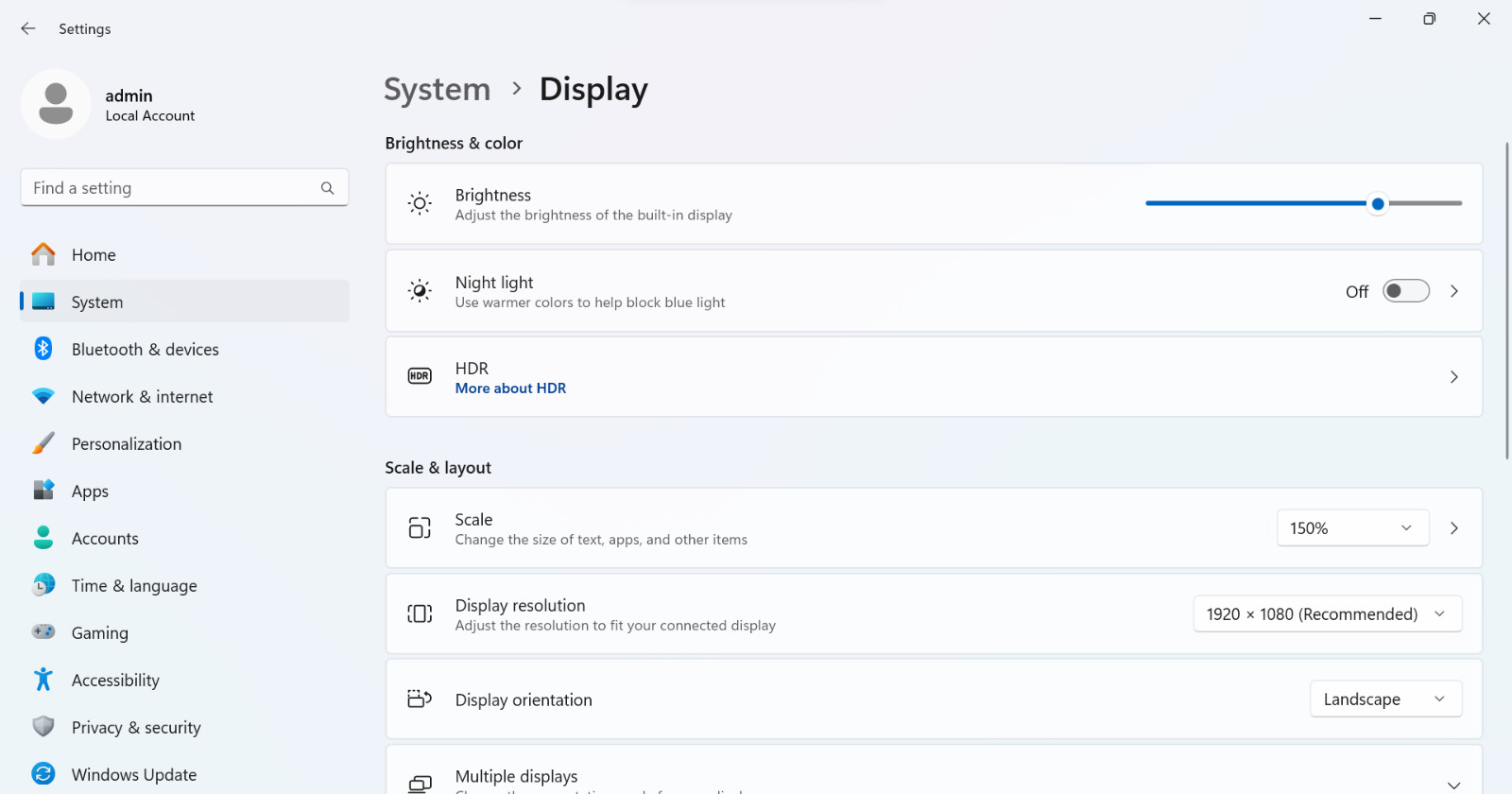Expand the Multiple displays section
Viewport: 1512px width, 794px height.
click(x=1453, y=785)
